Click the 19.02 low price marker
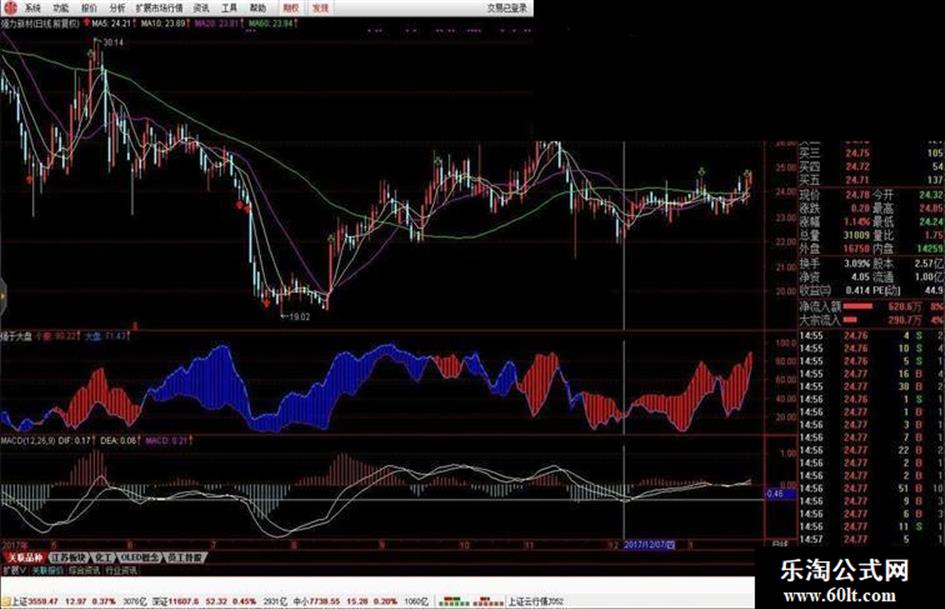945x609 pixels. pos(299,317)
